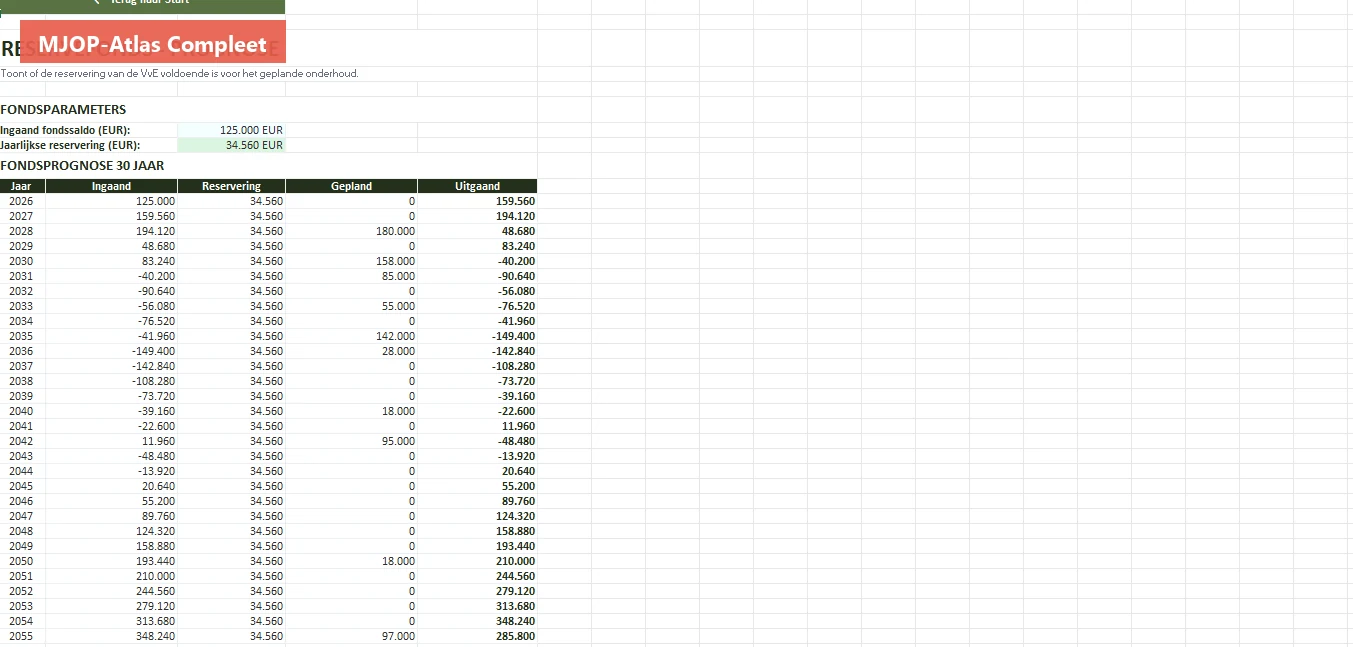This screenshot has width=1353, height=647.
Task: Select Gepland value 95.000 in 2042
Action: pyautogui.click(x=351, y=441)
